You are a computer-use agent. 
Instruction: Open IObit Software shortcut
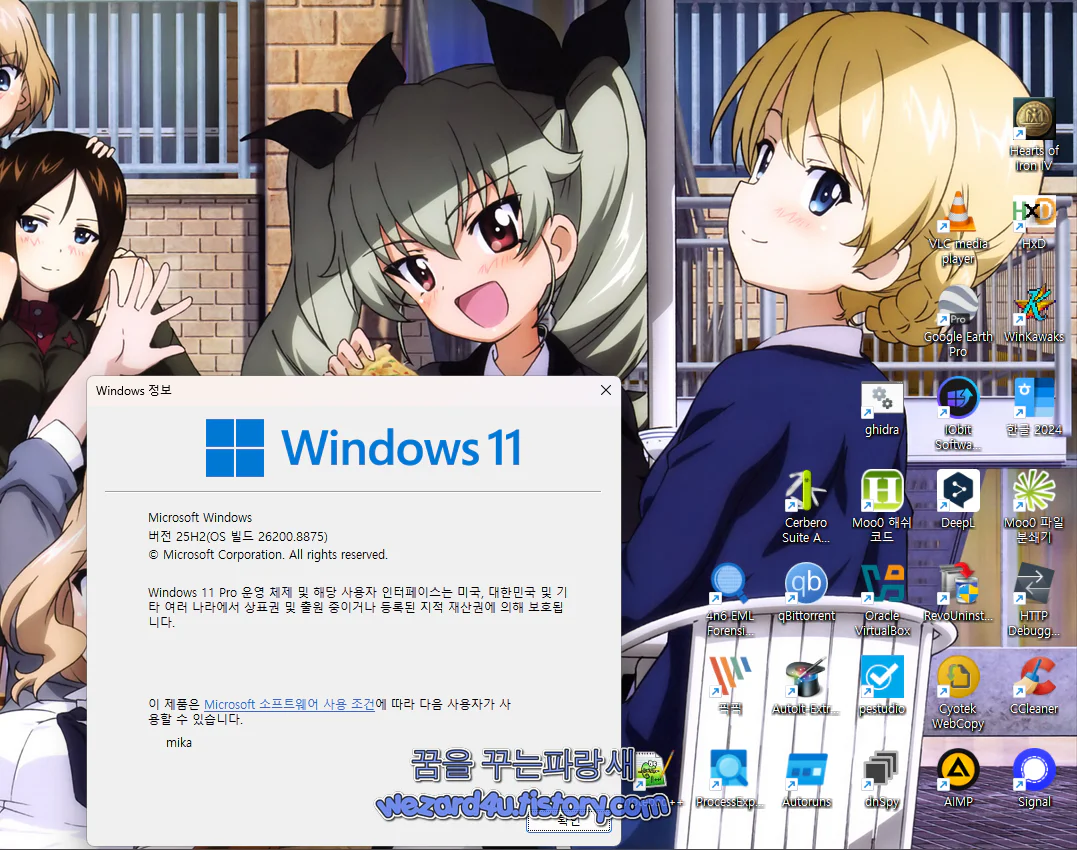point(957,414)
